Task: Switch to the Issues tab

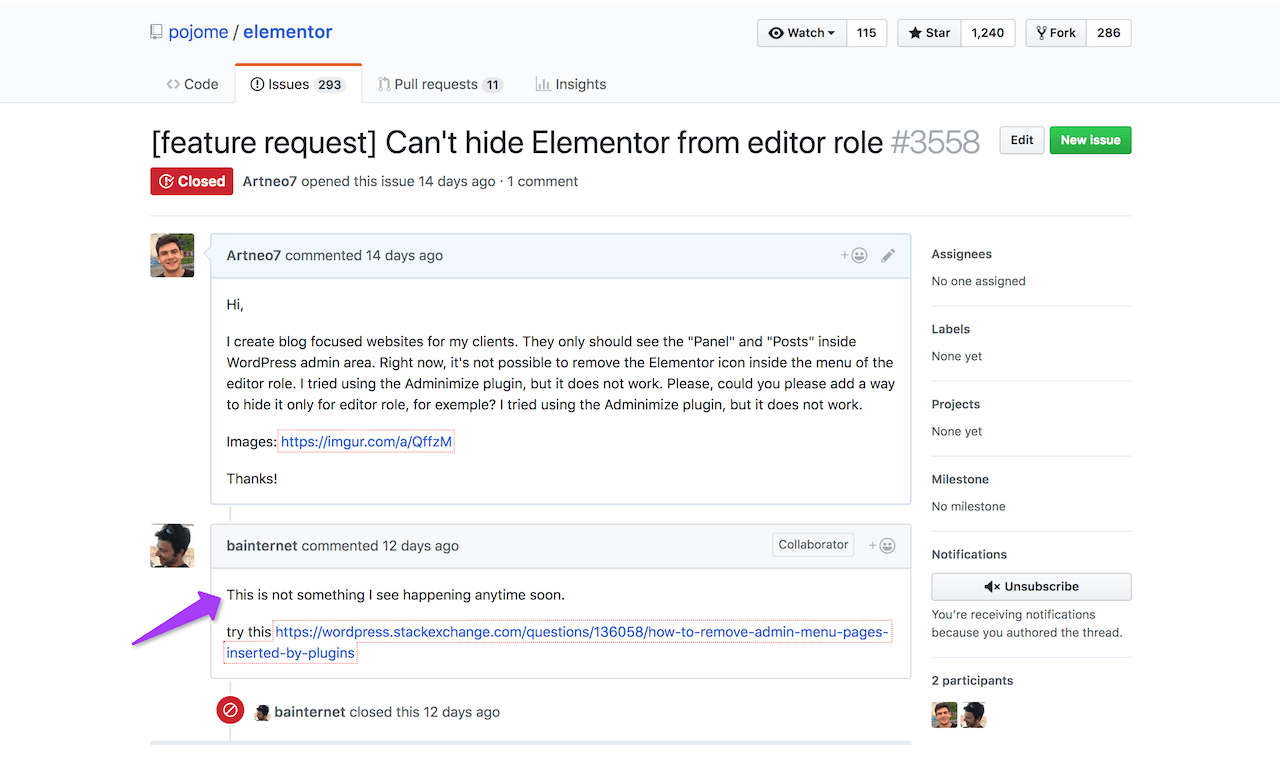Action: coord(298,84)
